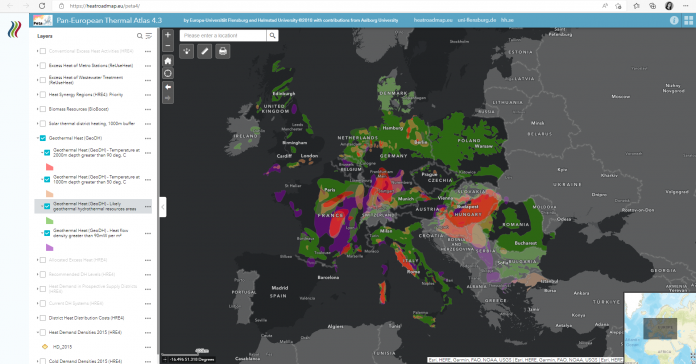Collapse Geothermal Heat (GeoDH) layer group
Image resolution: width=696 pixels, height=364 pixels.
tap(37, 138)
